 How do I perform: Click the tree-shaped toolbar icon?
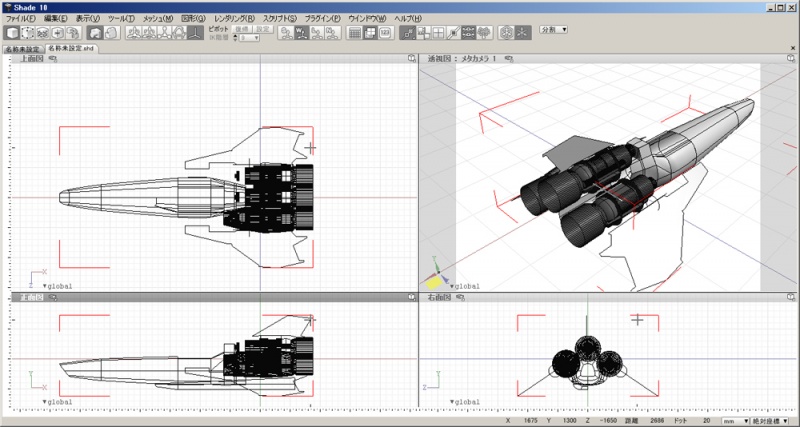tap(484, 33)
